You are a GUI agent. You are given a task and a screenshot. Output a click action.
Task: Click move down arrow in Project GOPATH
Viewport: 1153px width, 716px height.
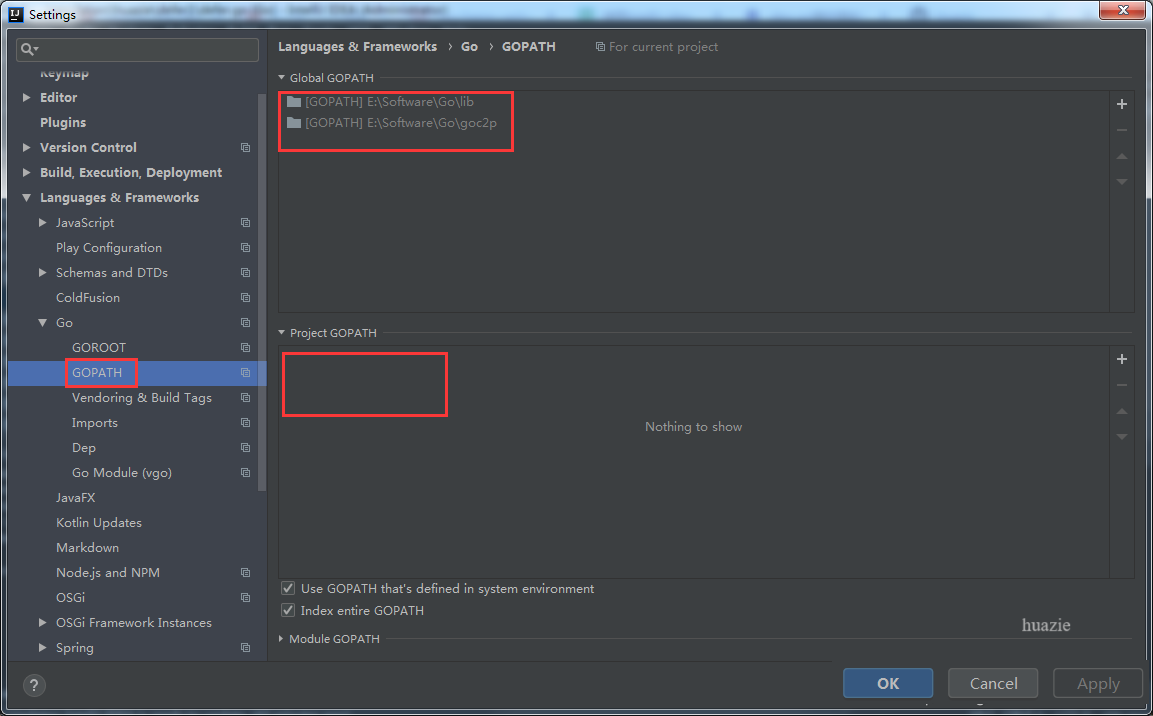tap(1121, 437)
